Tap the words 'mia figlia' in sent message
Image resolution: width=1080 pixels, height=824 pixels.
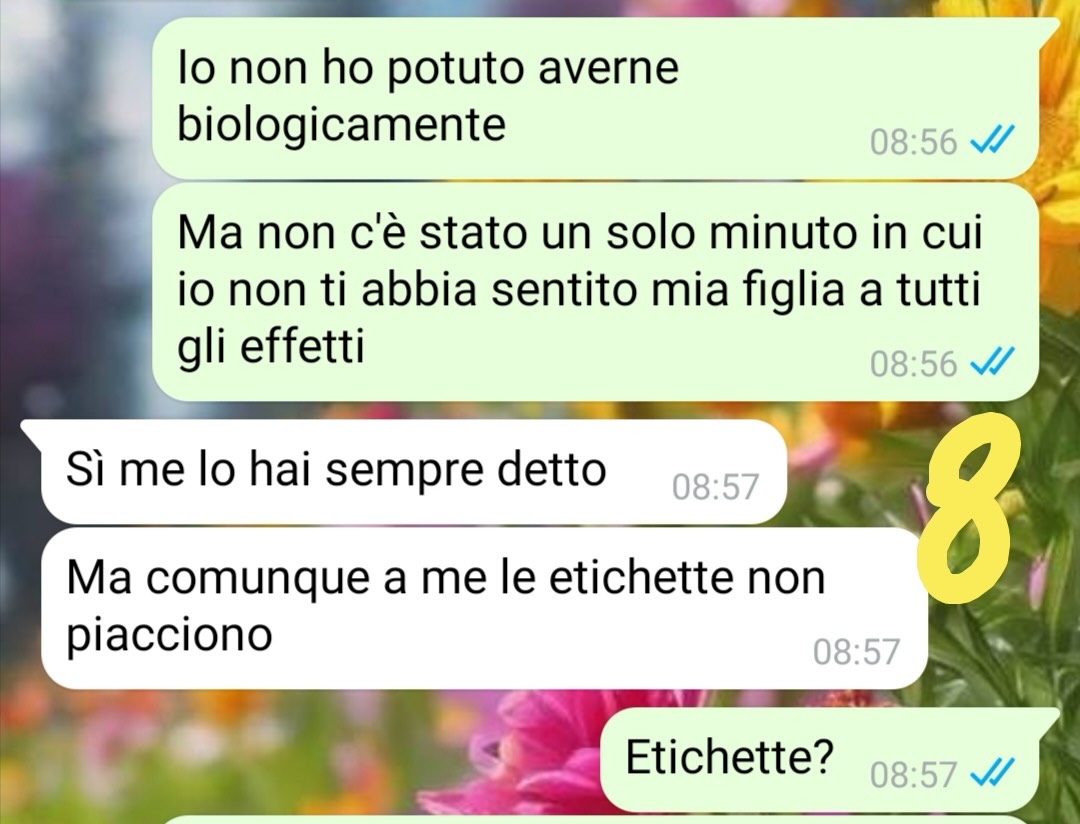click(x=748, y=289)
